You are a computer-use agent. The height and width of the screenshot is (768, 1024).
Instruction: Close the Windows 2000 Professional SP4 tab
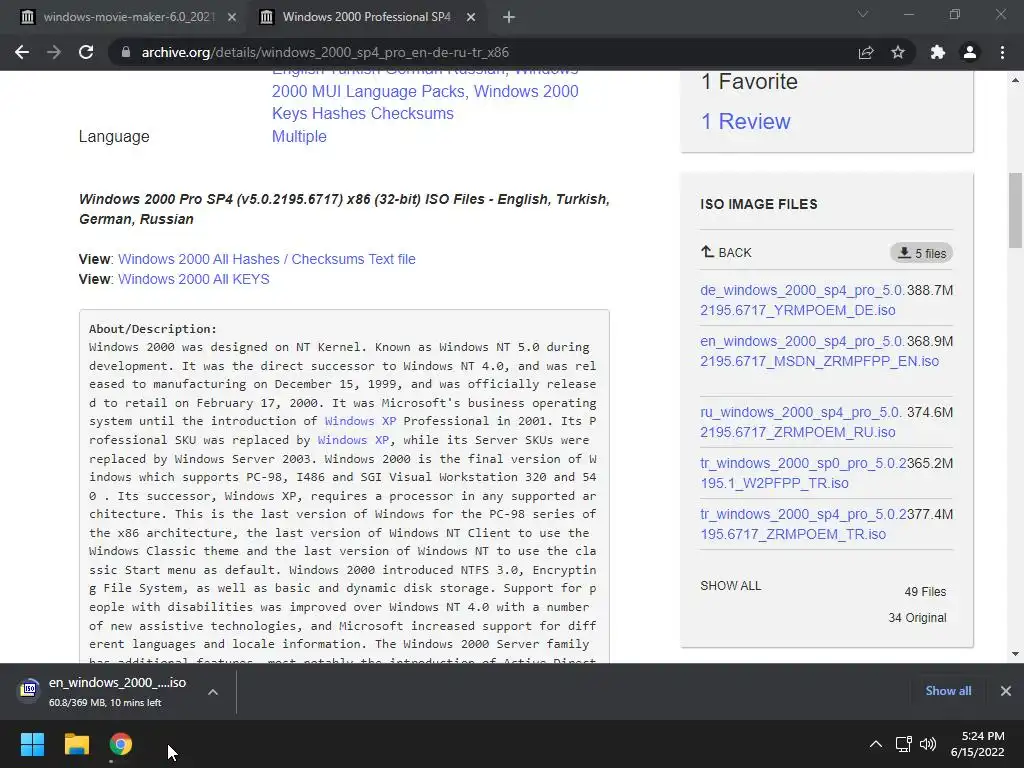tap(471, 17)
